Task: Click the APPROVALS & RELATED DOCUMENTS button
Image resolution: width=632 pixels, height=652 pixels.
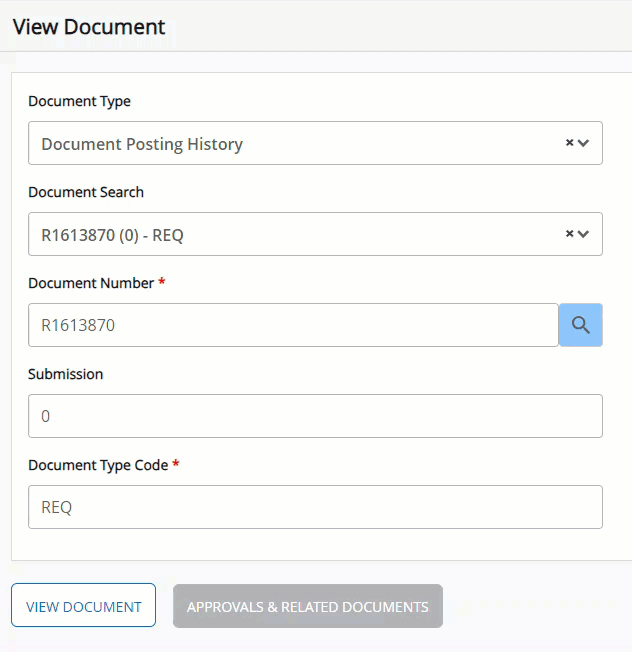Action: [308, 606]
